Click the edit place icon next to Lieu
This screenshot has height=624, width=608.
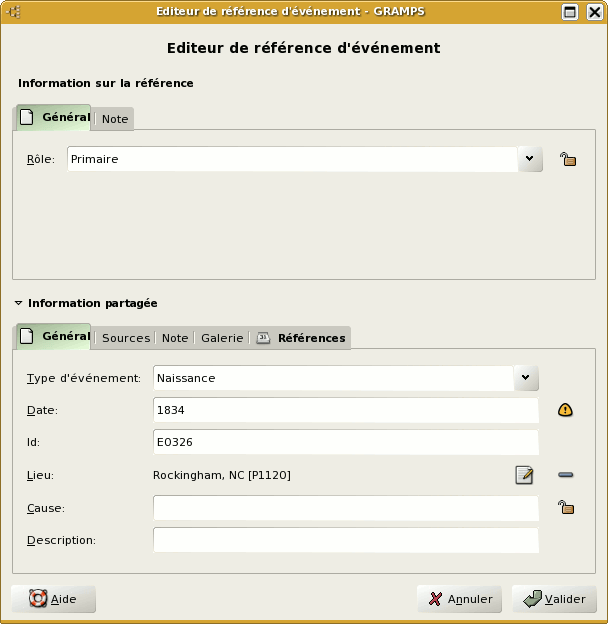[x=524, y=475]
